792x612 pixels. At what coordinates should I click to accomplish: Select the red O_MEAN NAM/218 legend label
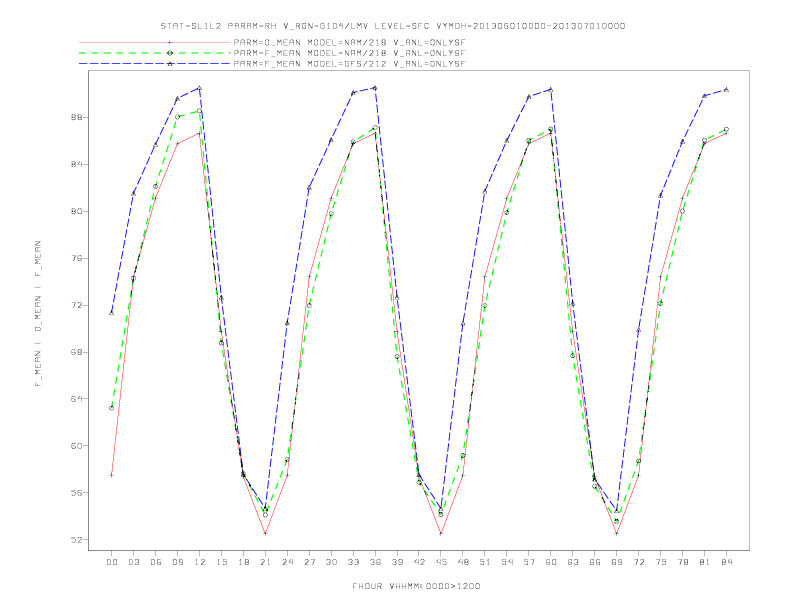click(349, 42)
